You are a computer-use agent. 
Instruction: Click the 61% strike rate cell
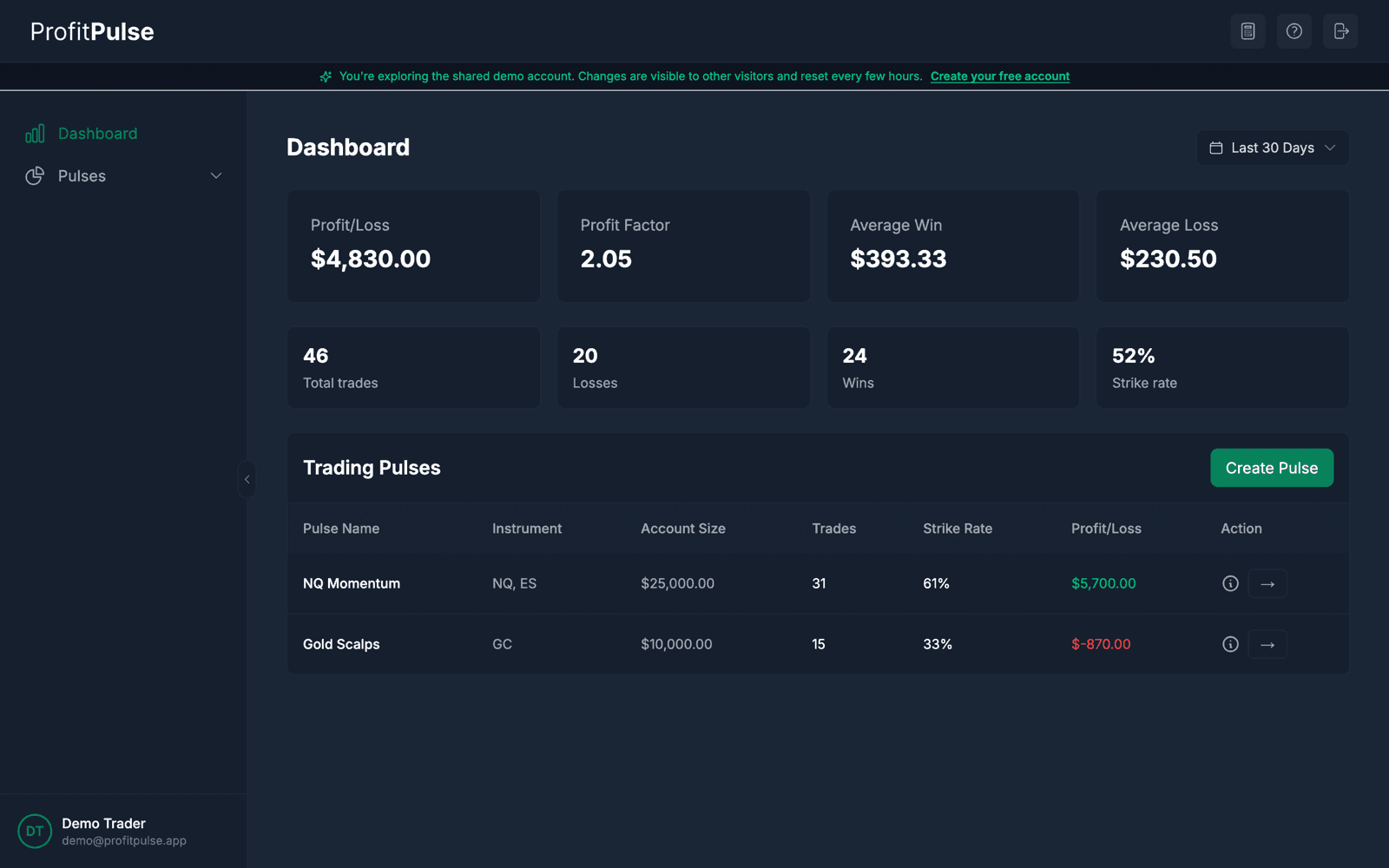pyautogui.click(x=936, y=583)
